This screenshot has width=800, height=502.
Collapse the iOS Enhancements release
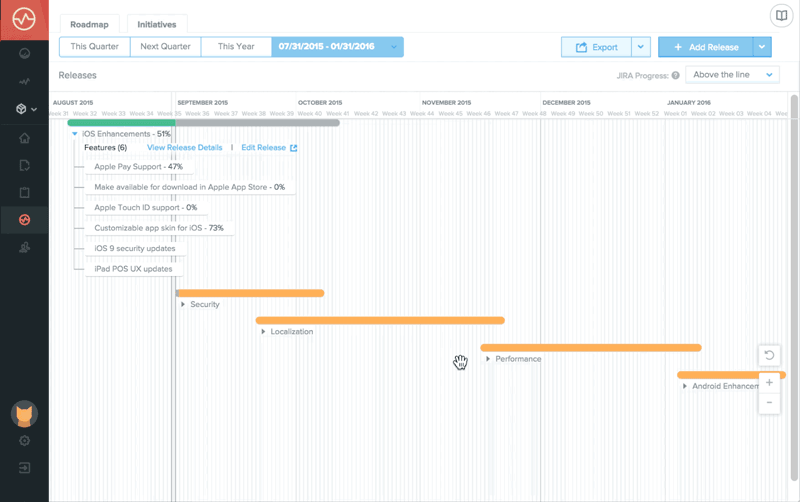[74, 134]
